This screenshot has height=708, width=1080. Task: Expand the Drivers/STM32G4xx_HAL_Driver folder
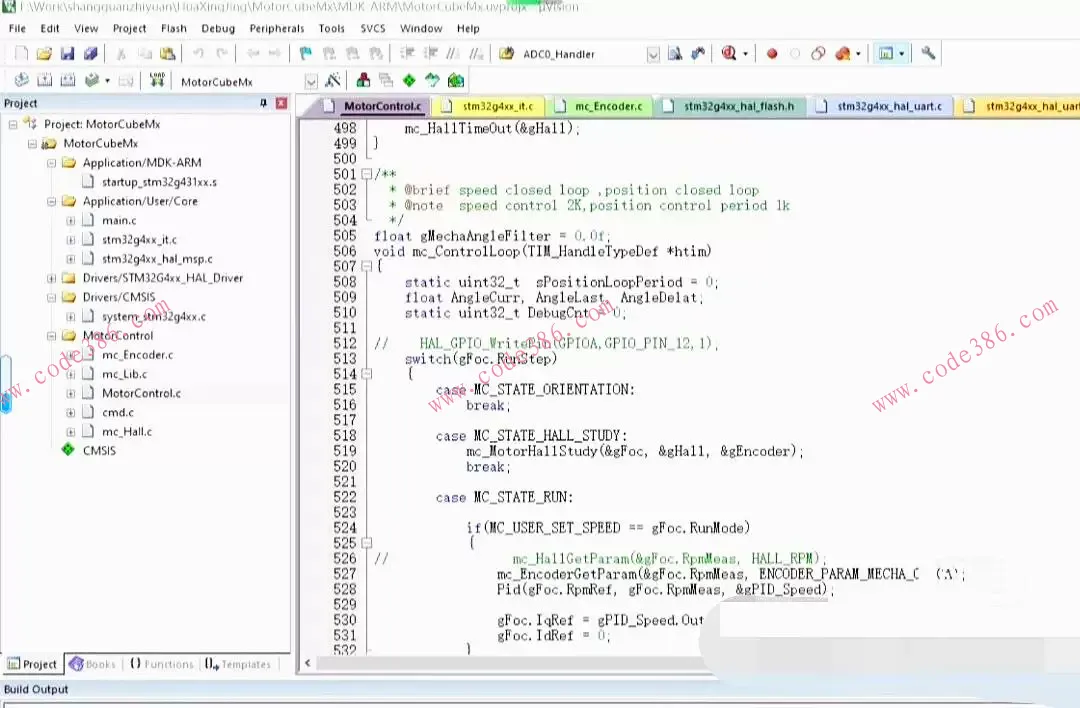(51, 278)
